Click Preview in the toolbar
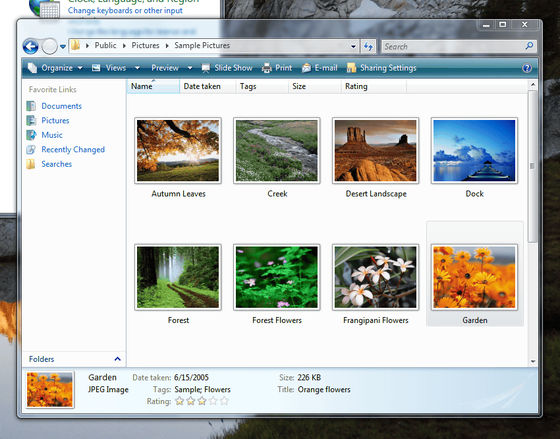This screenshot has height=439, width=560. coord(165,68)
